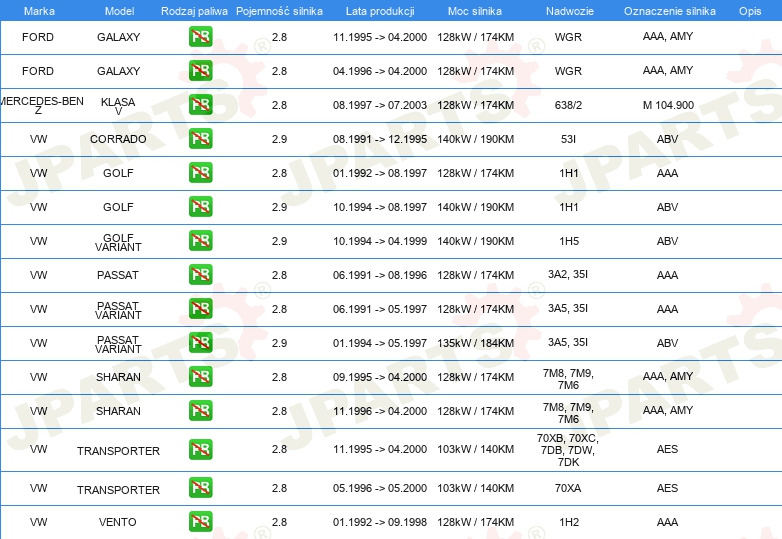Click FORD brand in 04.1996 row
This screenshot has width=782, height=539.
tap(38, 71)
